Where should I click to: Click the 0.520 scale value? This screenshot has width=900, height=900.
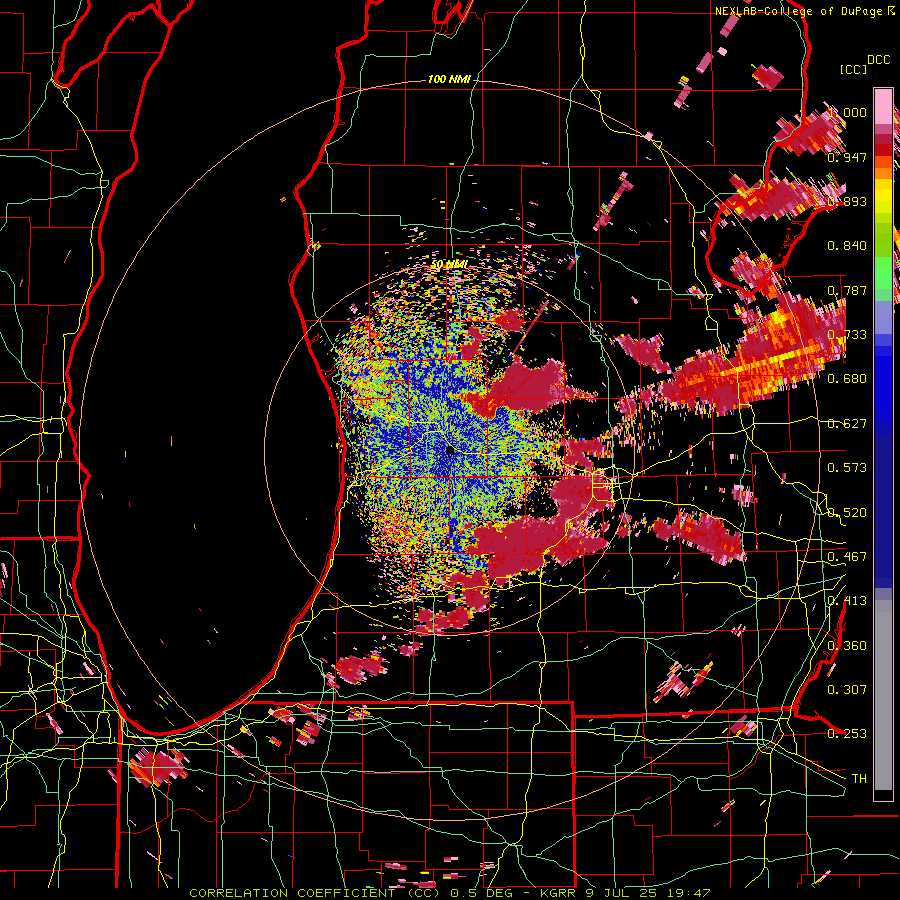847,513
